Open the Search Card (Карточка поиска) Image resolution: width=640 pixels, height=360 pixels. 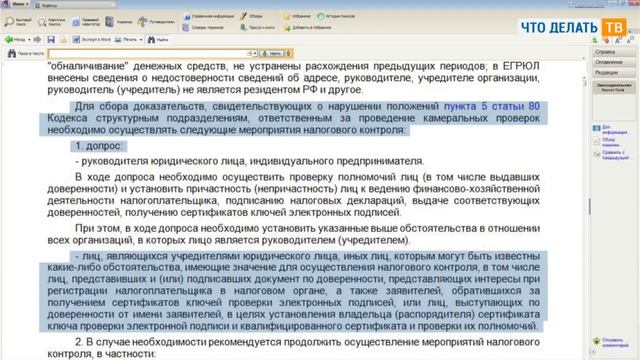tap(51, 22)
